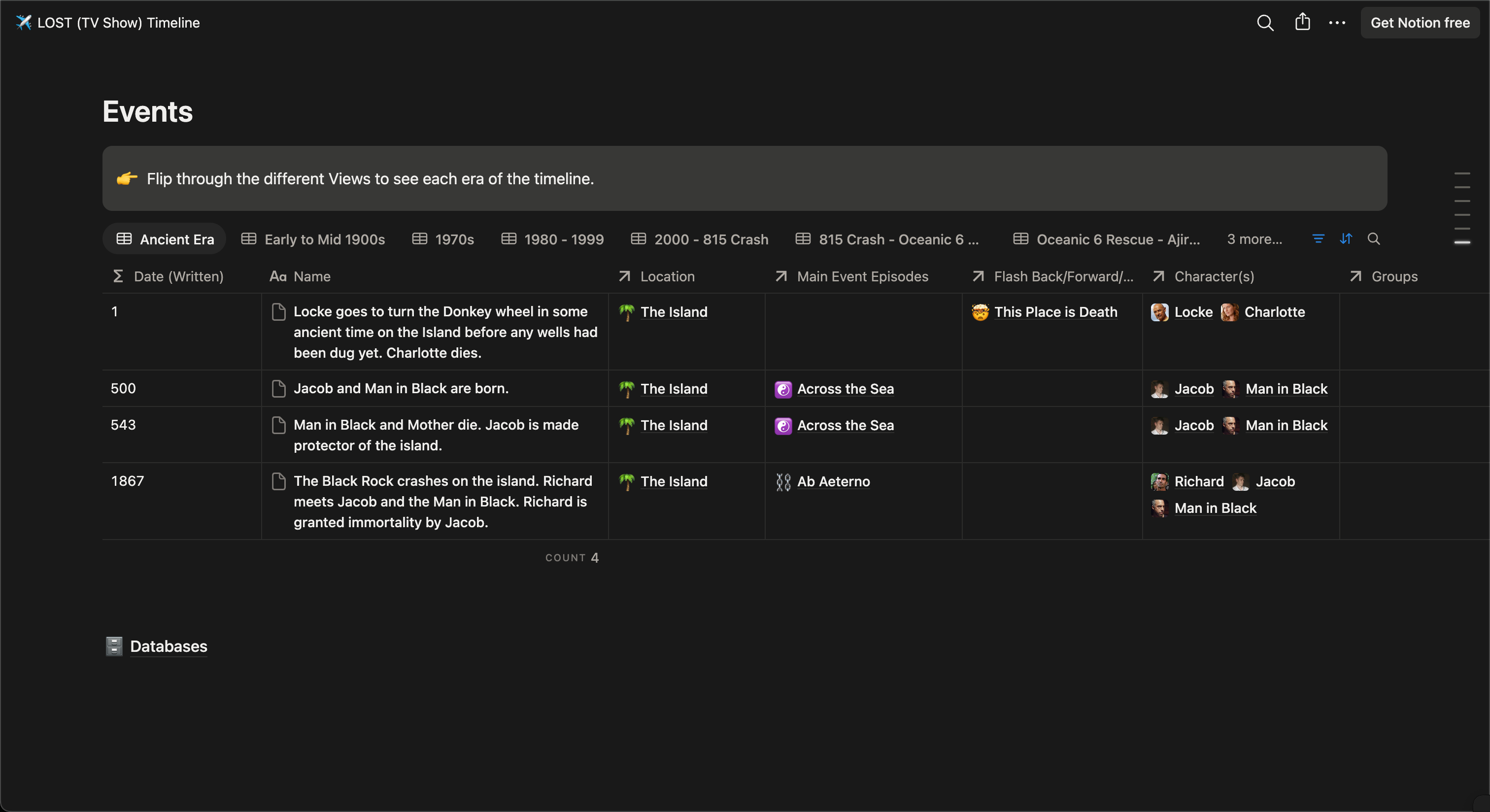The image size is (1490, 812).
Task: Open the Location column header menu
Action: [x=686, y=276]
